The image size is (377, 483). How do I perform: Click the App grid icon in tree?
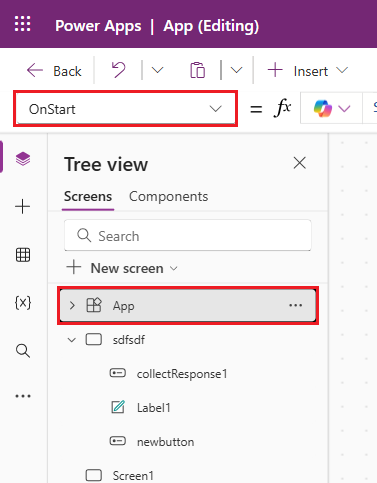click(94, 305)
